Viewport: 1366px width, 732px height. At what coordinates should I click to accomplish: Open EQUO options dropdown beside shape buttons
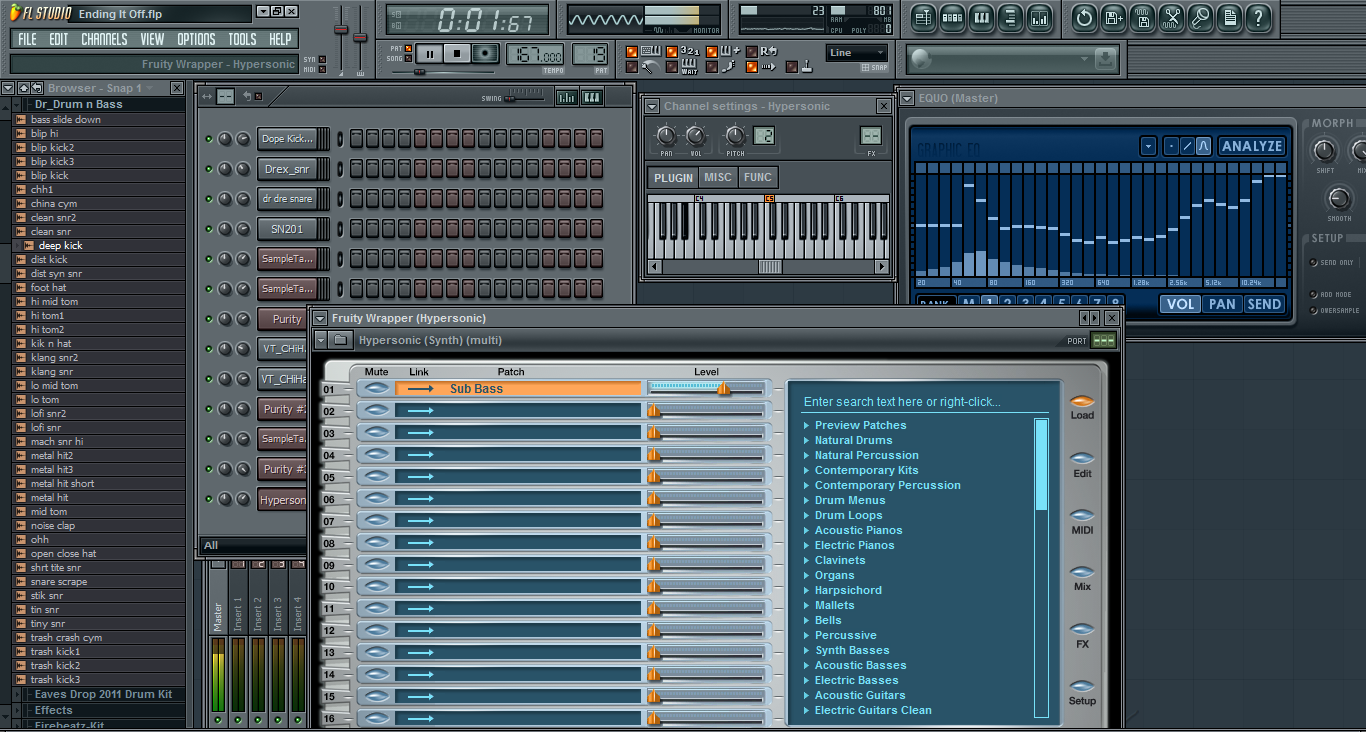tap(1148, 146)
